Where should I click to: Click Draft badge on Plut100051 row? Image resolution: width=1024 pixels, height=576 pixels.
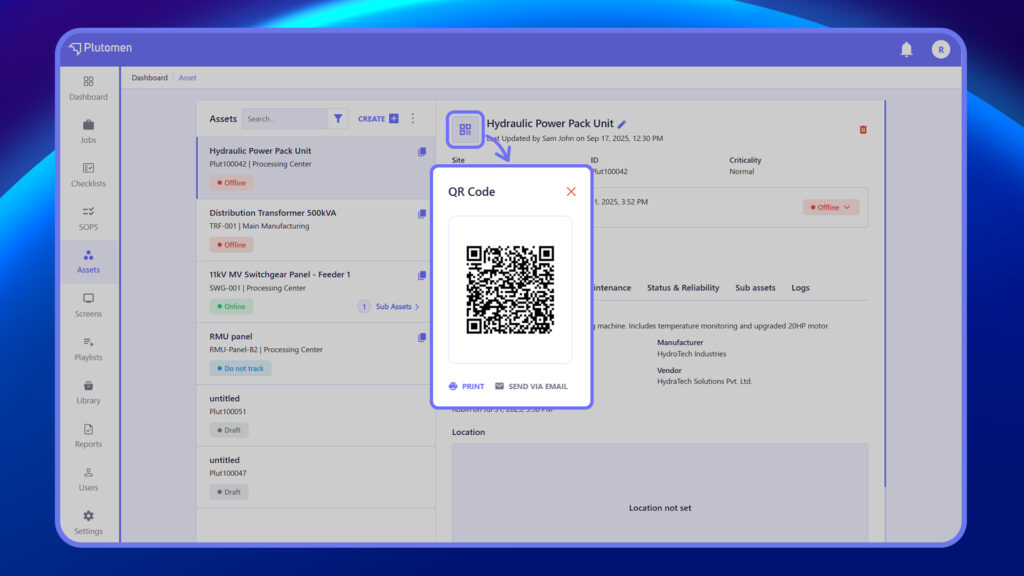coord(229,430)
